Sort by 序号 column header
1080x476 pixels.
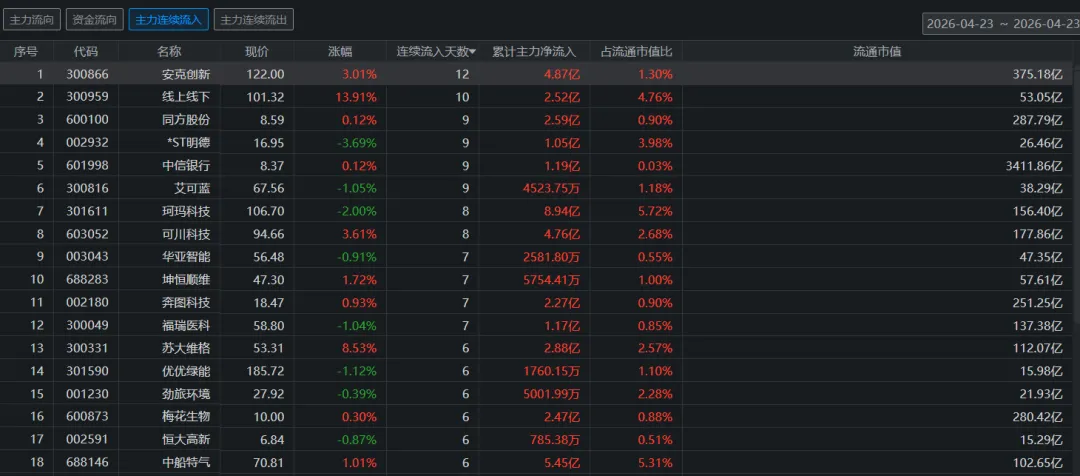pos(25,52)
